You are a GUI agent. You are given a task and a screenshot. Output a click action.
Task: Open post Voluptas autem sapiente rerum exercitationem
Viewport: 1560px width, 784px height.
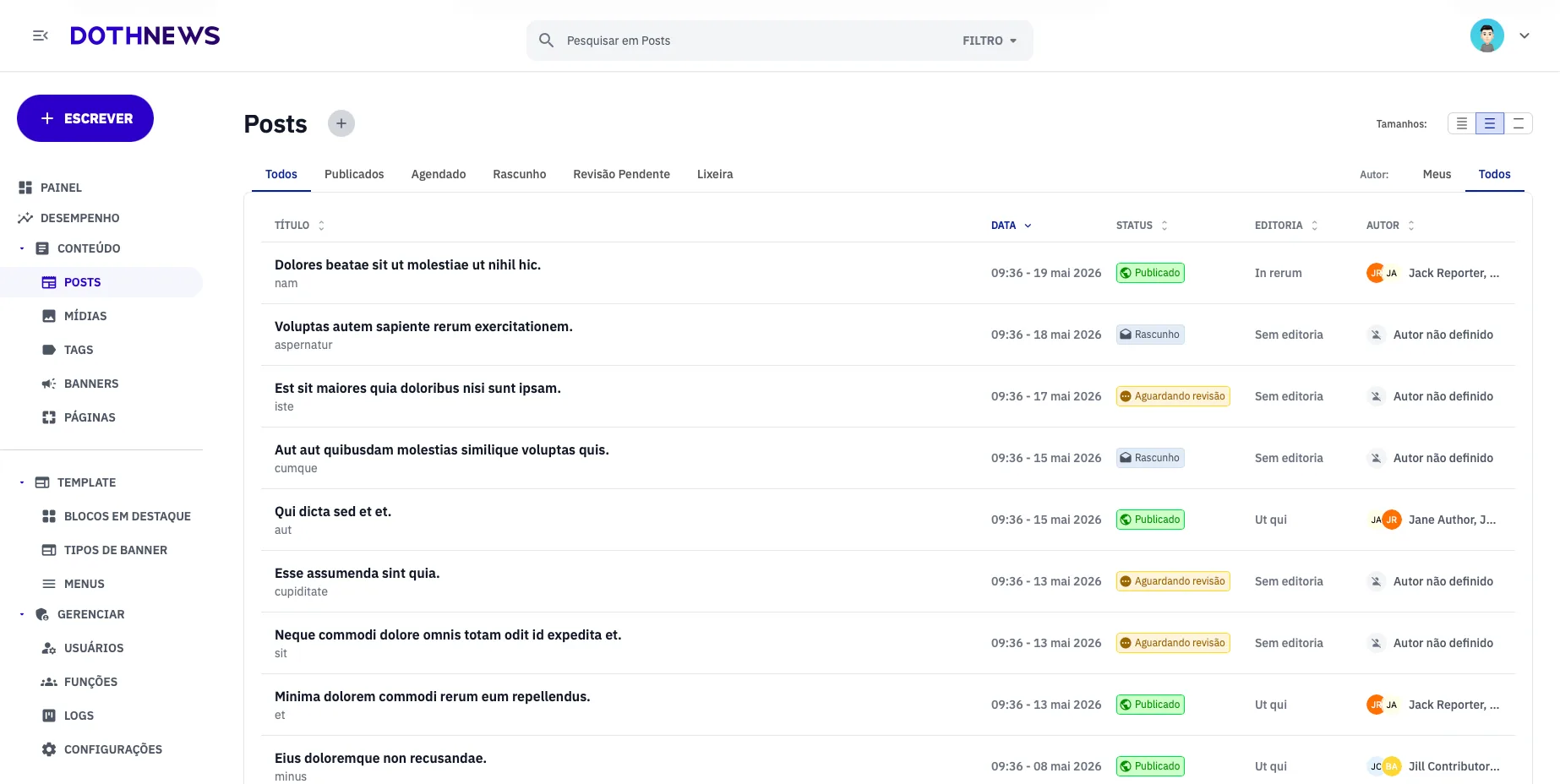[x=423, y=326]
